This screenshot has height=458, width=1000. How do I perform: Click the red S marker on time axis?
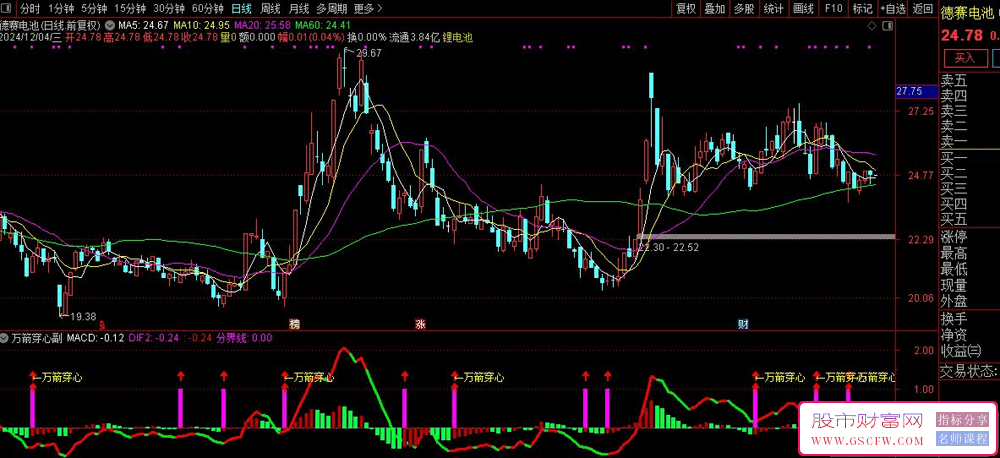tap(102, 324)
